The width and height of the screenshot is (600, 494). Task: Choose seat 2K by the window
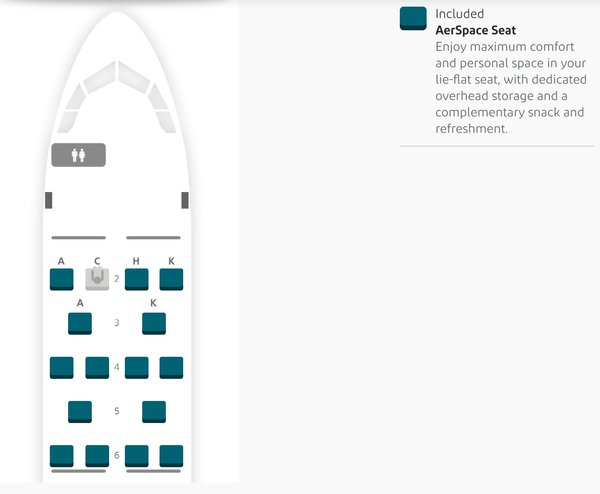click(171, 279)
